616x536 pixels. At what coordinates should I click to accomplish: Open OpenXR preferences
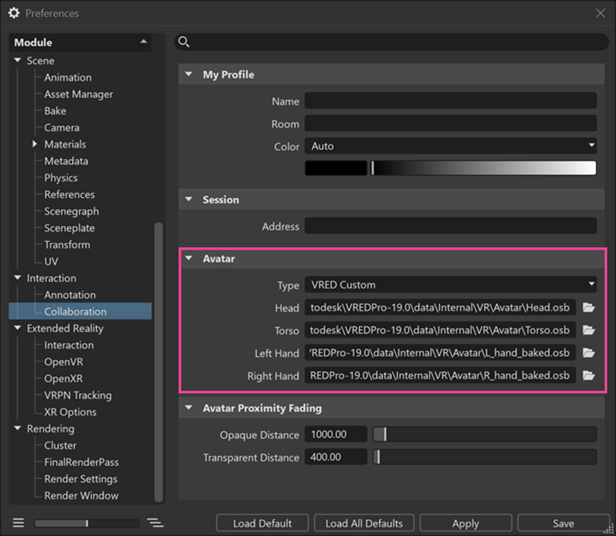[64, 378]
